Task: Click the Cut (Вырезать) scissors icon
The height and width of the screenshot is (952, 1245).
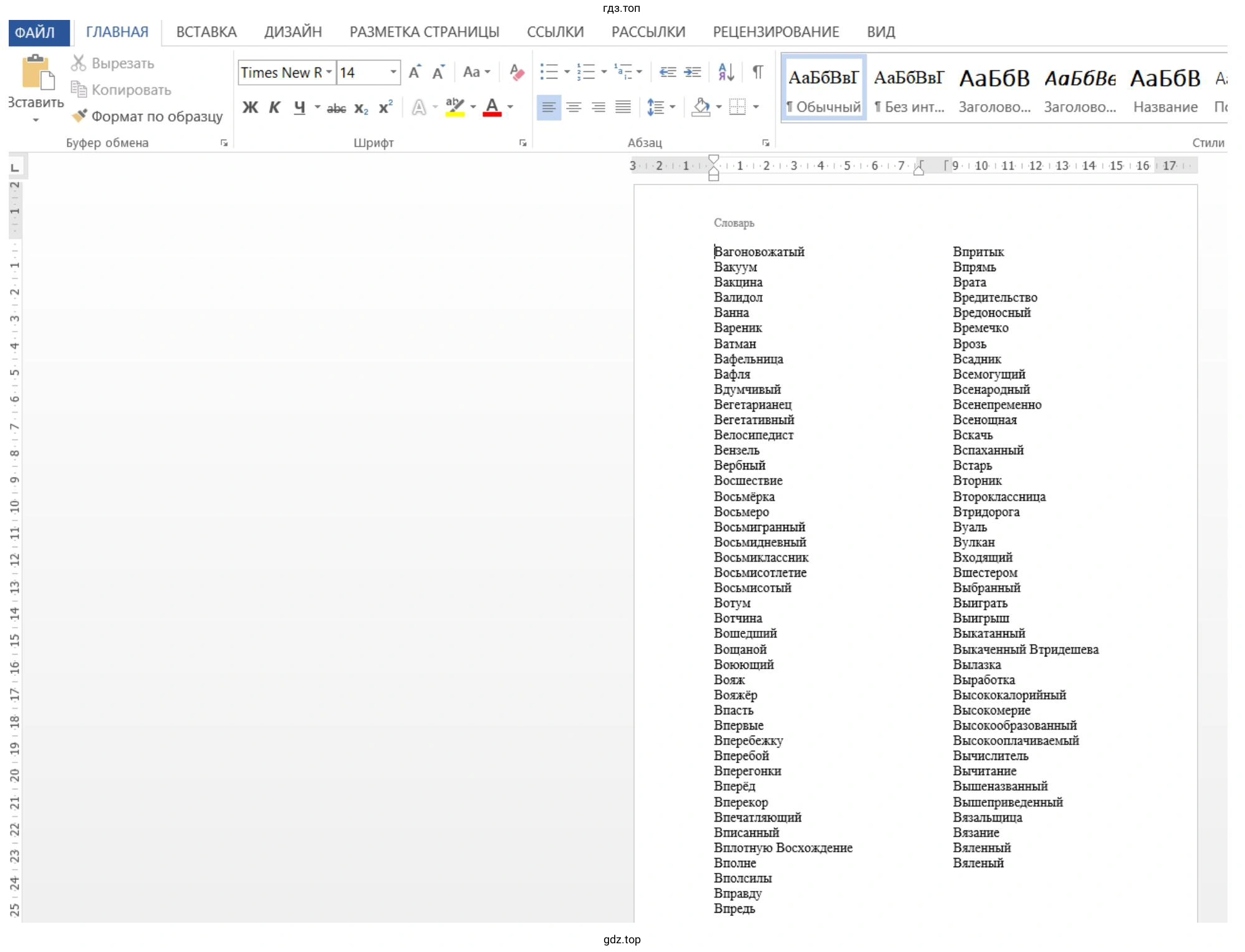Action: click(79, 63)
